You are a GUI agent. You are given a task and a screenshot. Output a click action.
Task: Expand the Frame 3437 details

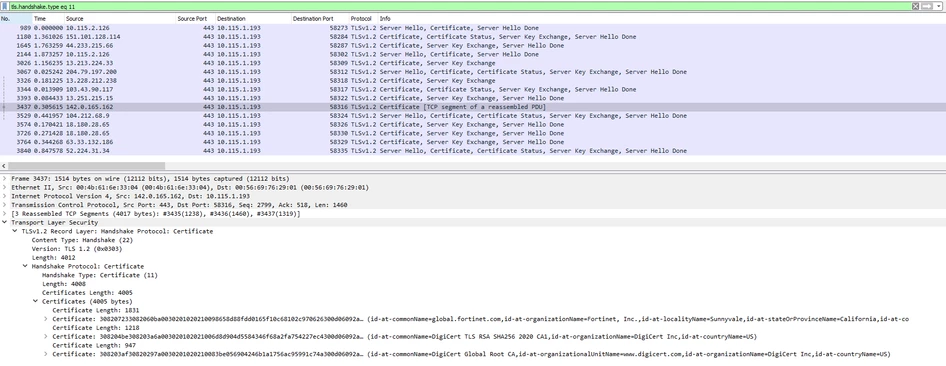(5, 179)
